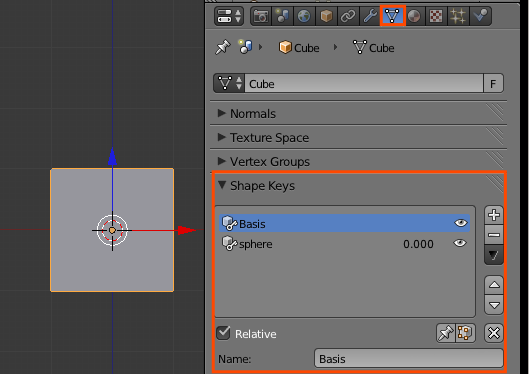Screen dimensions: 529x374
Task: Open the Modifiers tab (wrench icon)
Action: (370, 16)
